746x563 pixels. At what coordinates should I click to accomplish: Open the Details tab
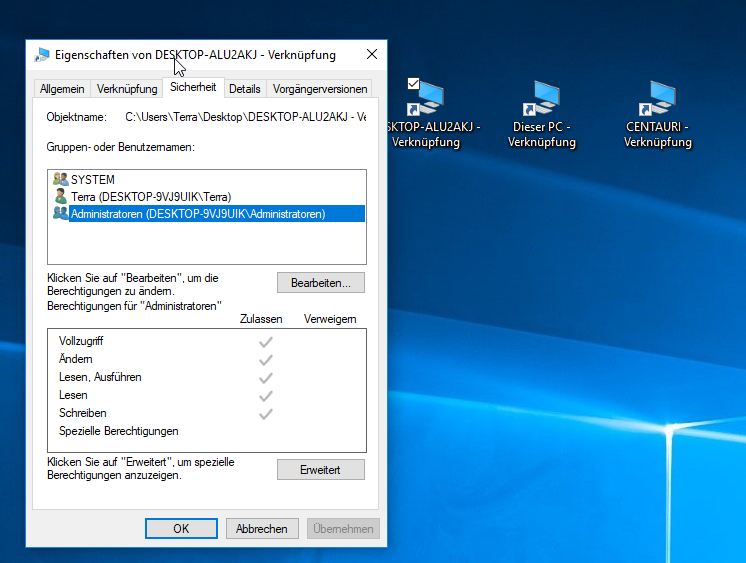tap(245, 89)
